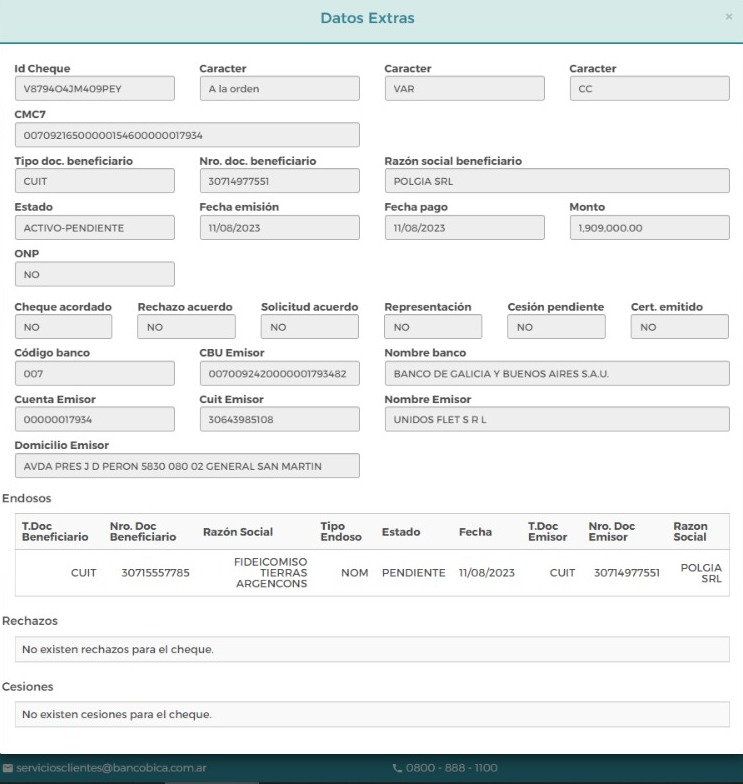The width and height of the screenshot is (743, 784).
Task: Click 'No existen cesiones para el cheque.'
Action: click(117, 714)
